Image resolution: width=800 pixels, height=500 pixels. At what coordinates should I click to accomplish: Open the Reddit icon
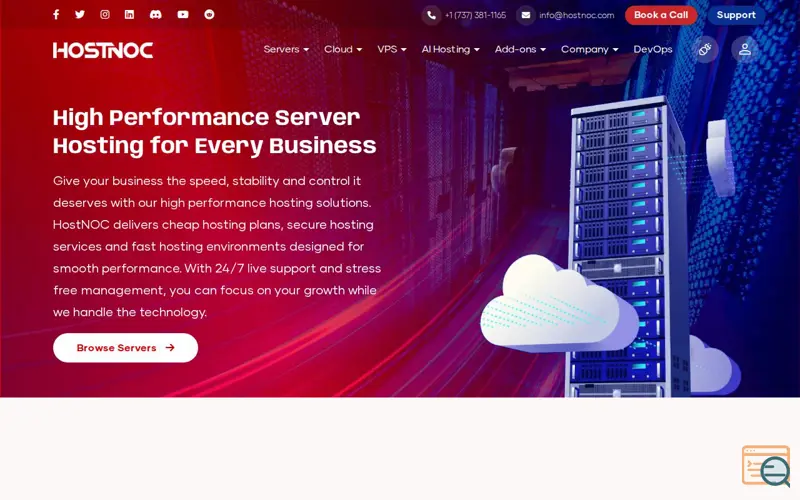click(209, 14)
